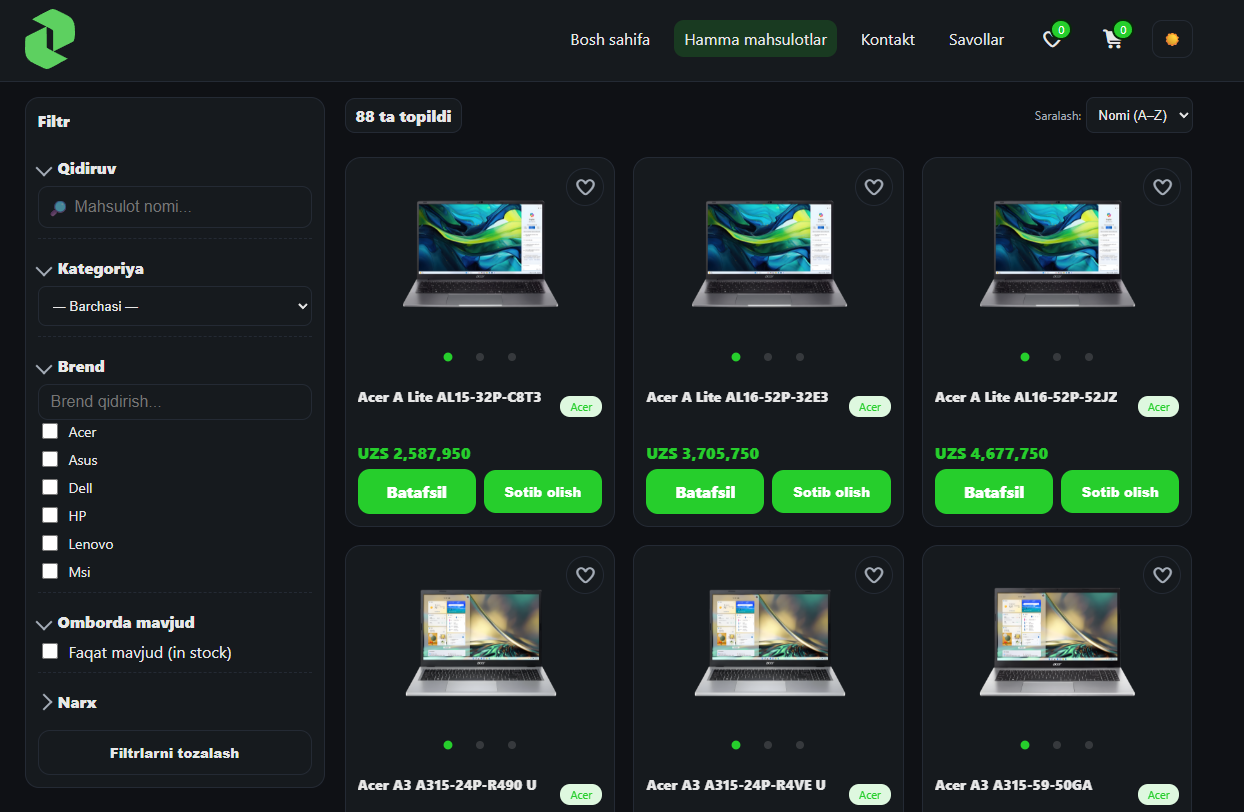Select third image dot on A315-59-50GA card
Screen dimensions: 1244x812
pos(1089,745)
